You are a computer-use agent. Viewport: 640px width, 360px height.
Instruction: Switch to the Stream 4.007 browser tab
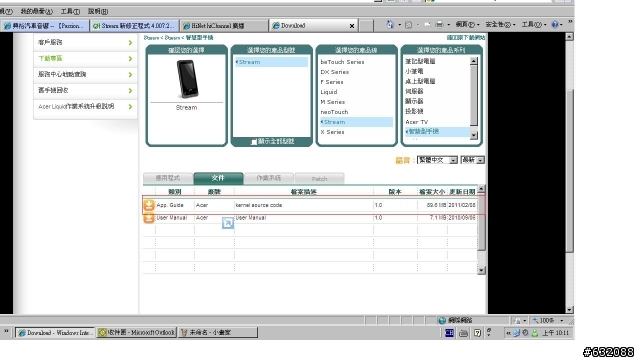pyautogui.click(x=134, y=26)
